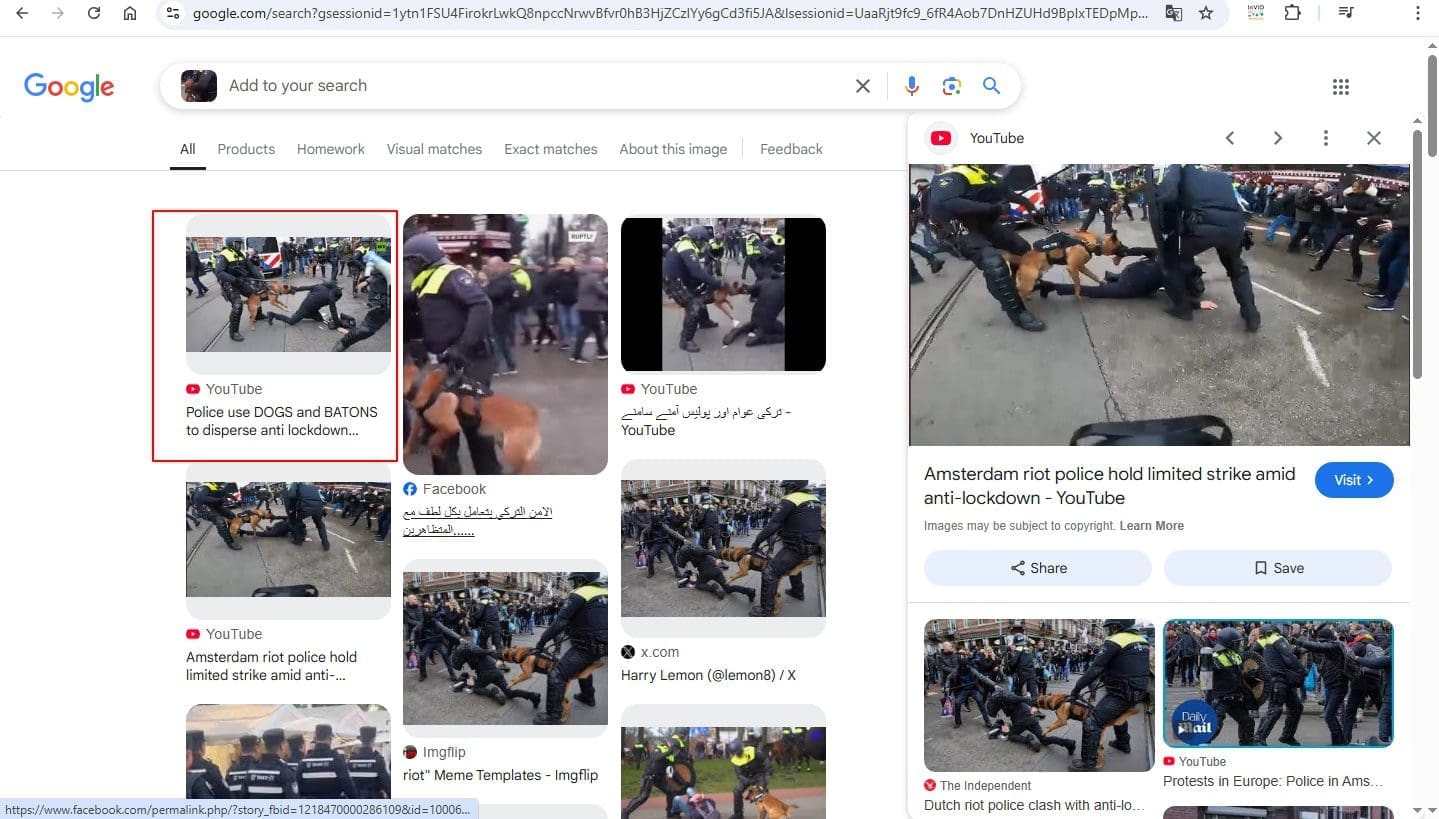This screenshot has height=819, width=1439.
Task: Open more options in preview panel
Action: pyautogui.click(x=1325, y=138)
